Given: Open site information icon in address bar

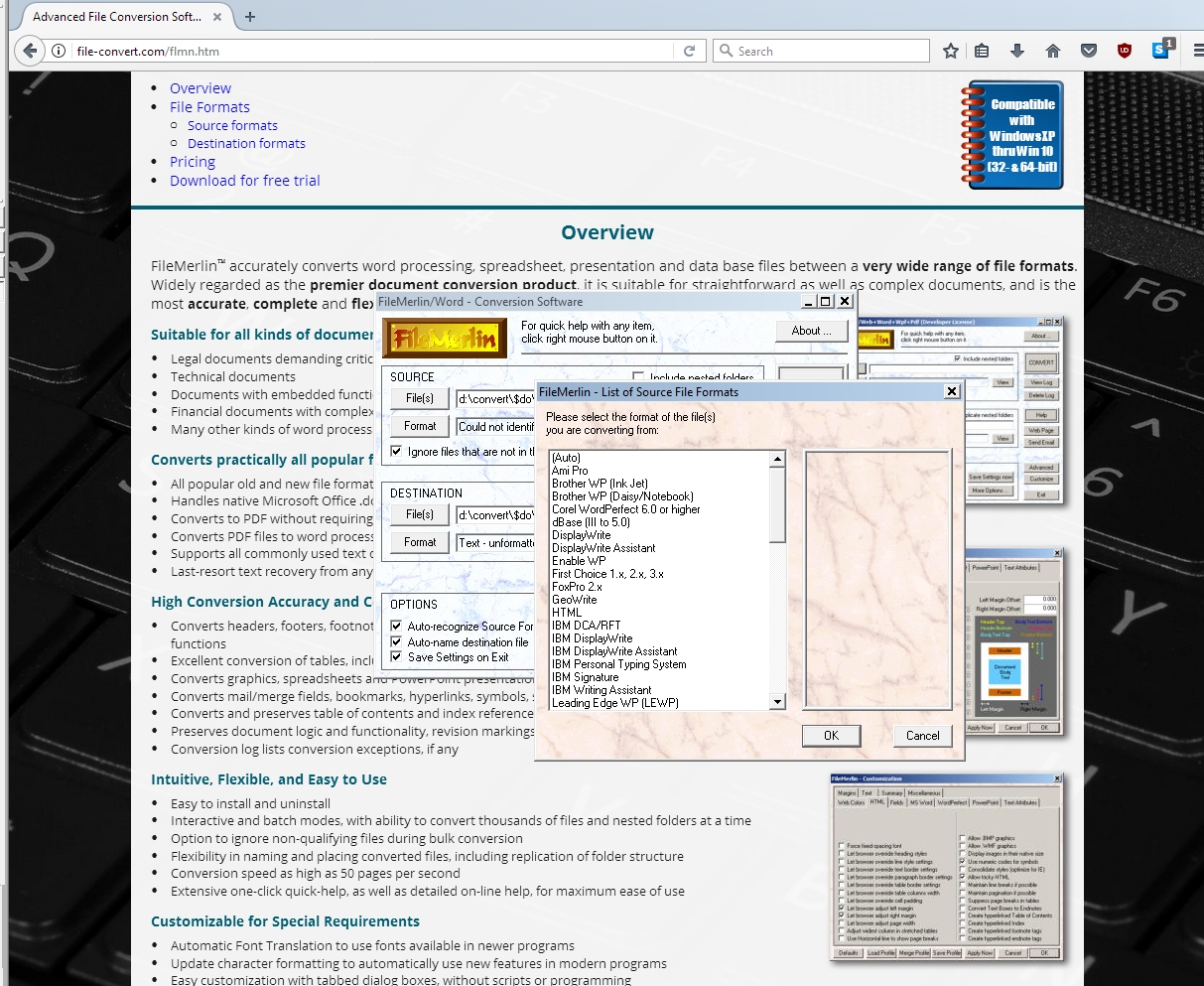Looking at the screenshot, I should (x=60, y=51).
